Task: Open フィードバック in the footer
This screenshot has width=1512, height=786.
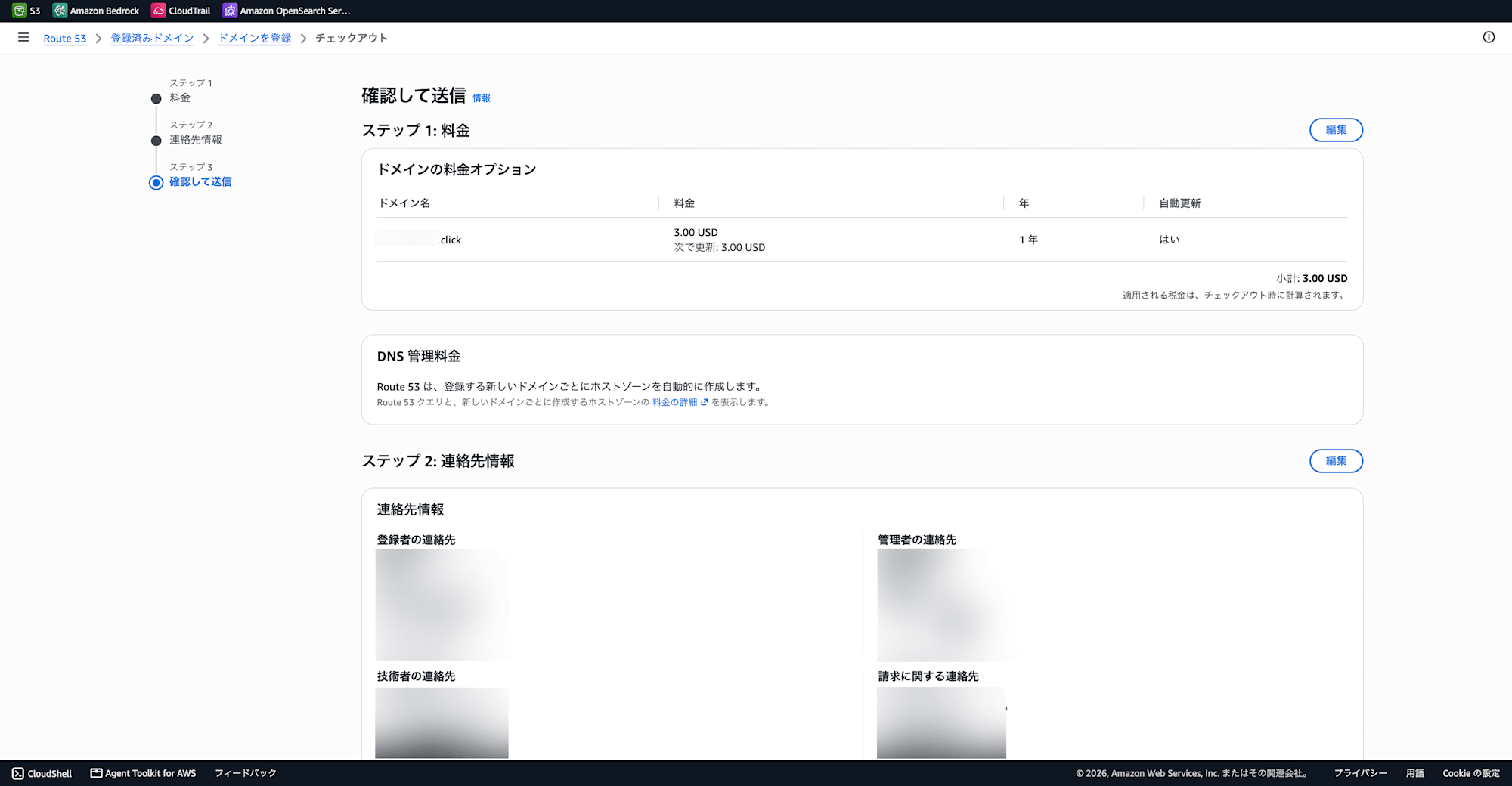Action: tap(246, 773)
